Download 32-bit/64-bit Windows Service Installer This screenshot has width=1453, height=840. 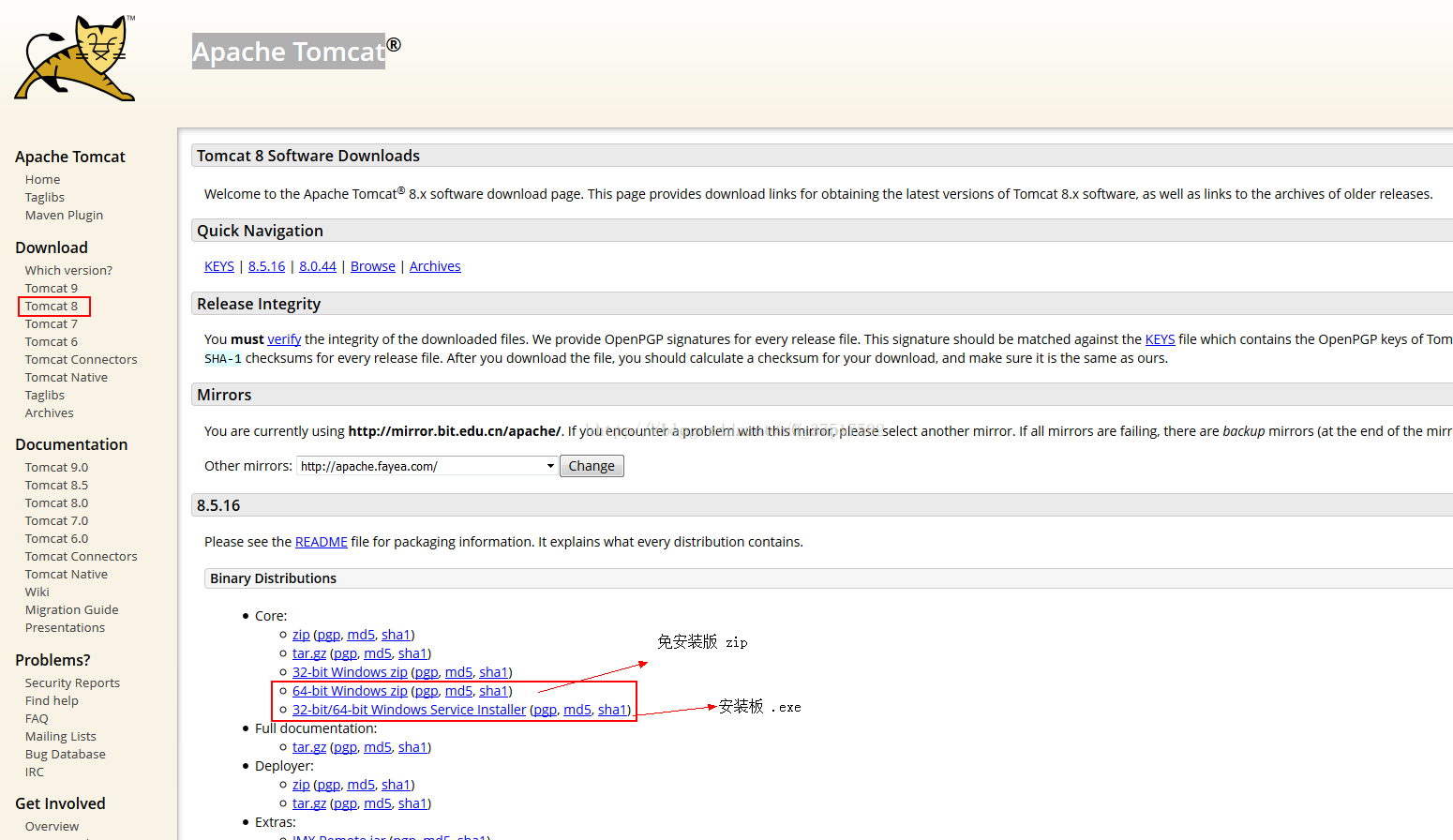[x=409, y=710]
